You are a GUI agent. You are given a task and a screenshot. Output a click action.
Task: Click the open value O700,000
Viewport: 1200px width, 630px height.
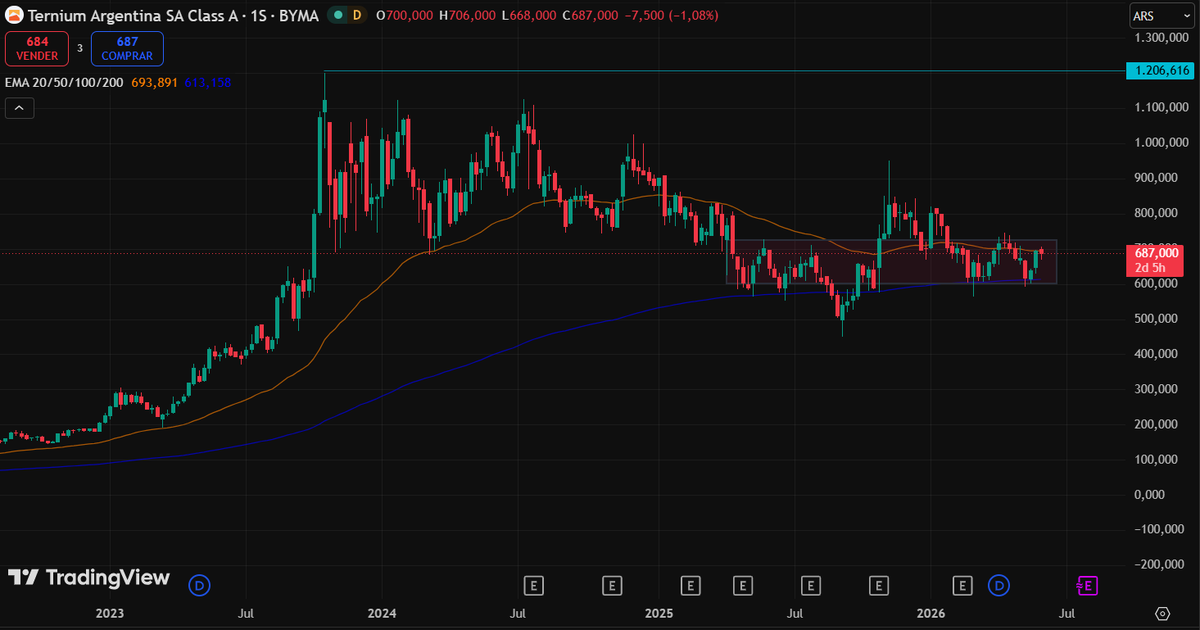[403, 15]
